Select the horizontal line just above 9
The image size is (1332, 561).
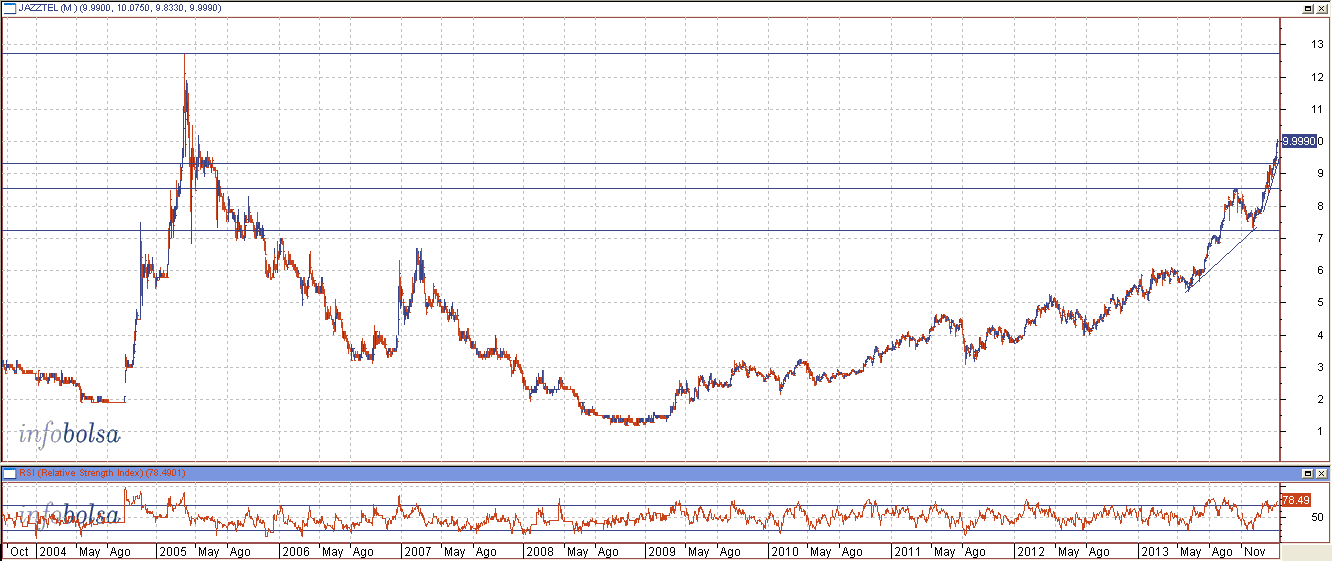point(640,163)
